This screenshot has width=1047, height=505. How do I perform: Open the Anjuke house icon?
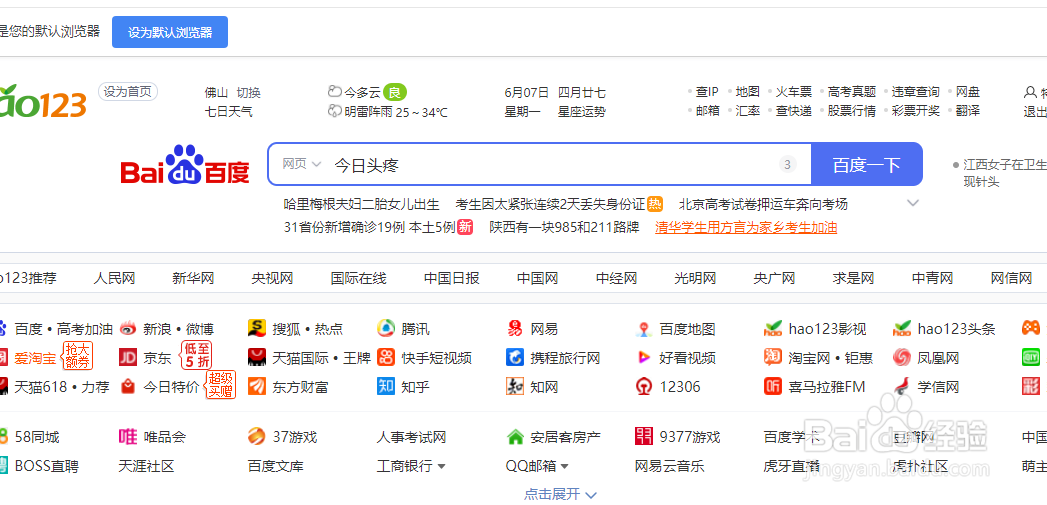click(x=515, y=437)
